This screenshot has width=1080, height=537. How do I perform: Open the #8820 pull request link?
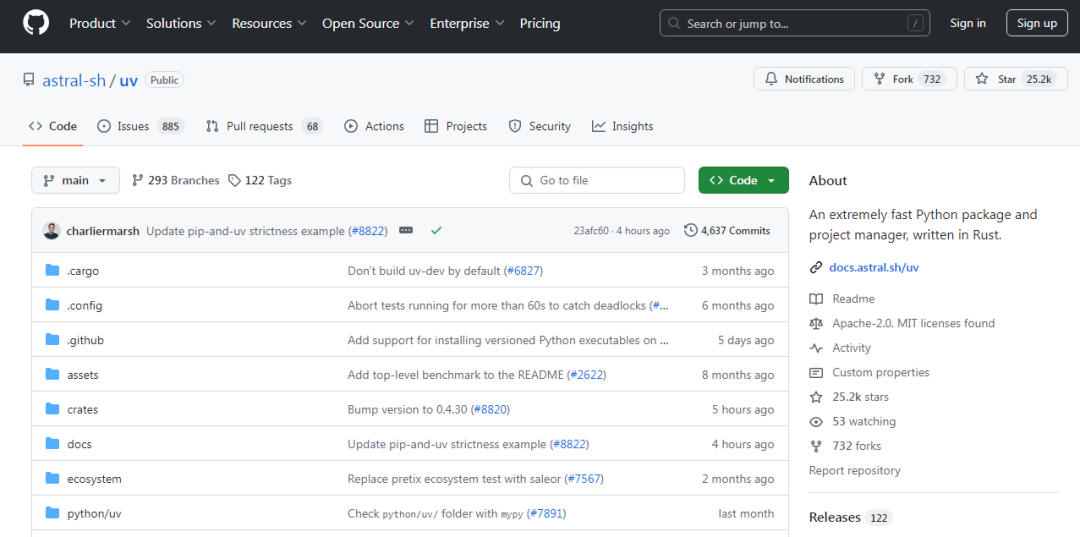490,410
